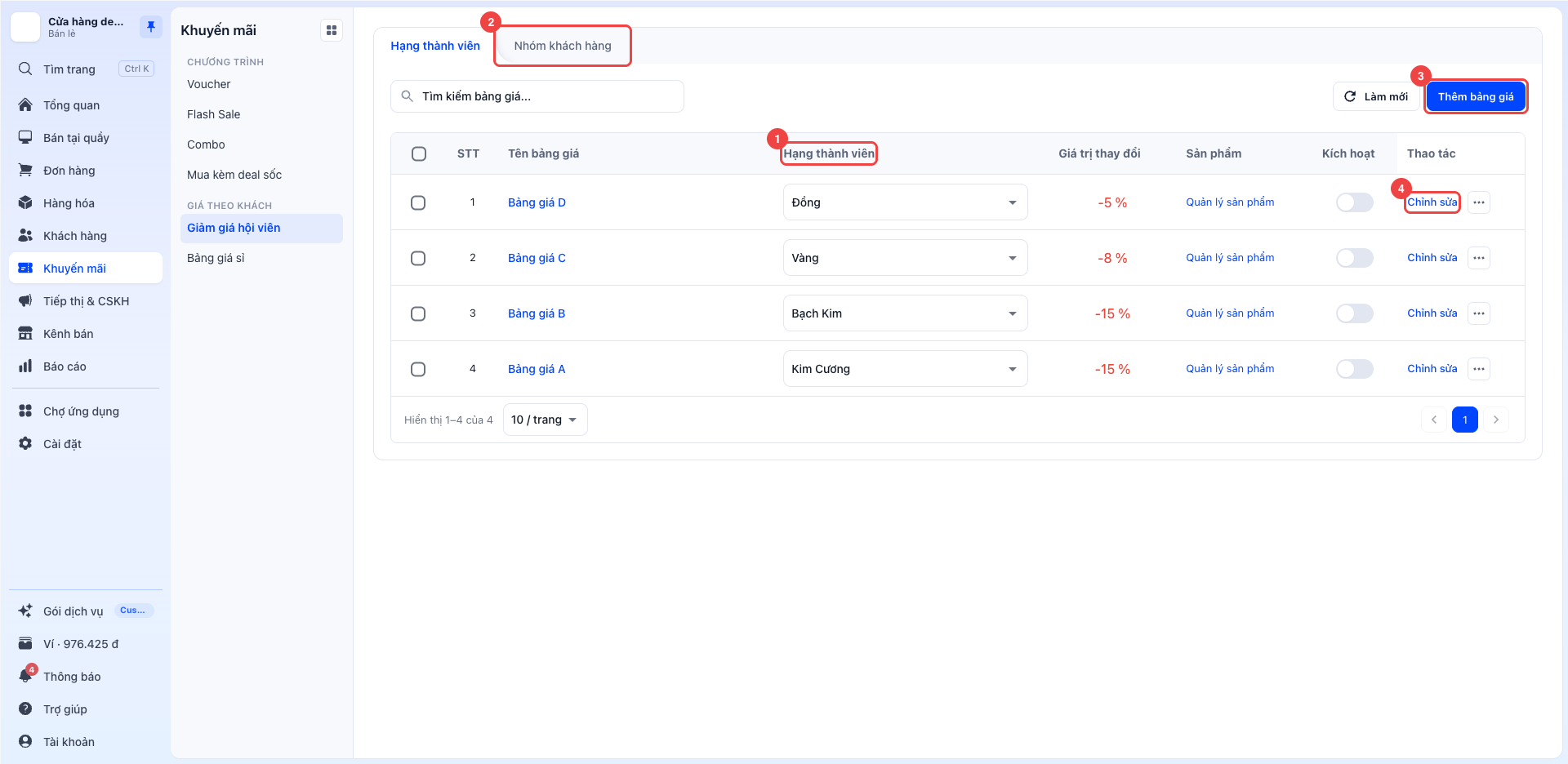Select the Hạng thành viên tab
The image size is (1568, 764).
pyautogui.click(x=435, y=46)
